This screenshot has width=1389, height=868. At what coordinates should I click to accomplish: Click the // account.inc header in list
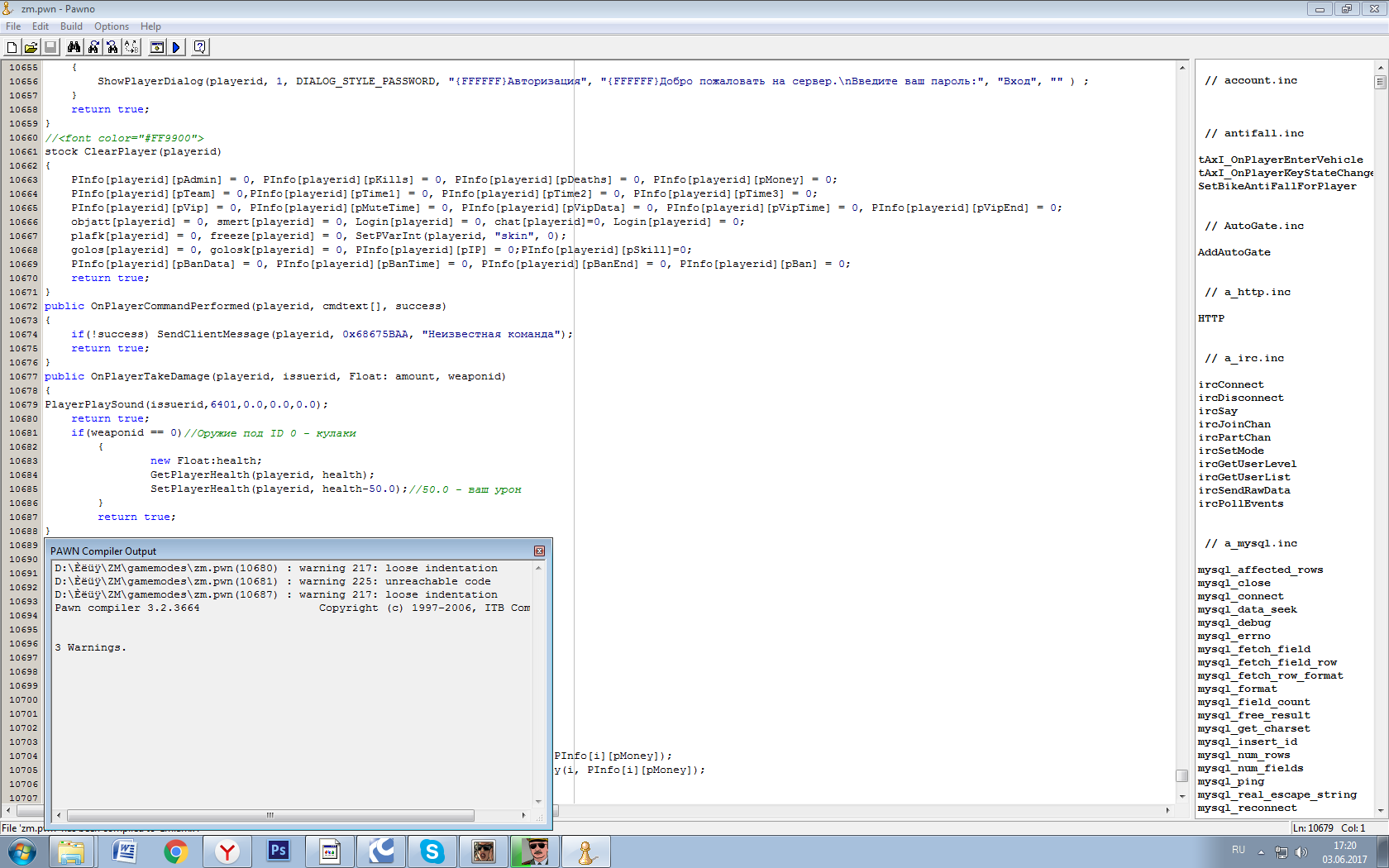pyautogui.click(x=1251, y=80)
